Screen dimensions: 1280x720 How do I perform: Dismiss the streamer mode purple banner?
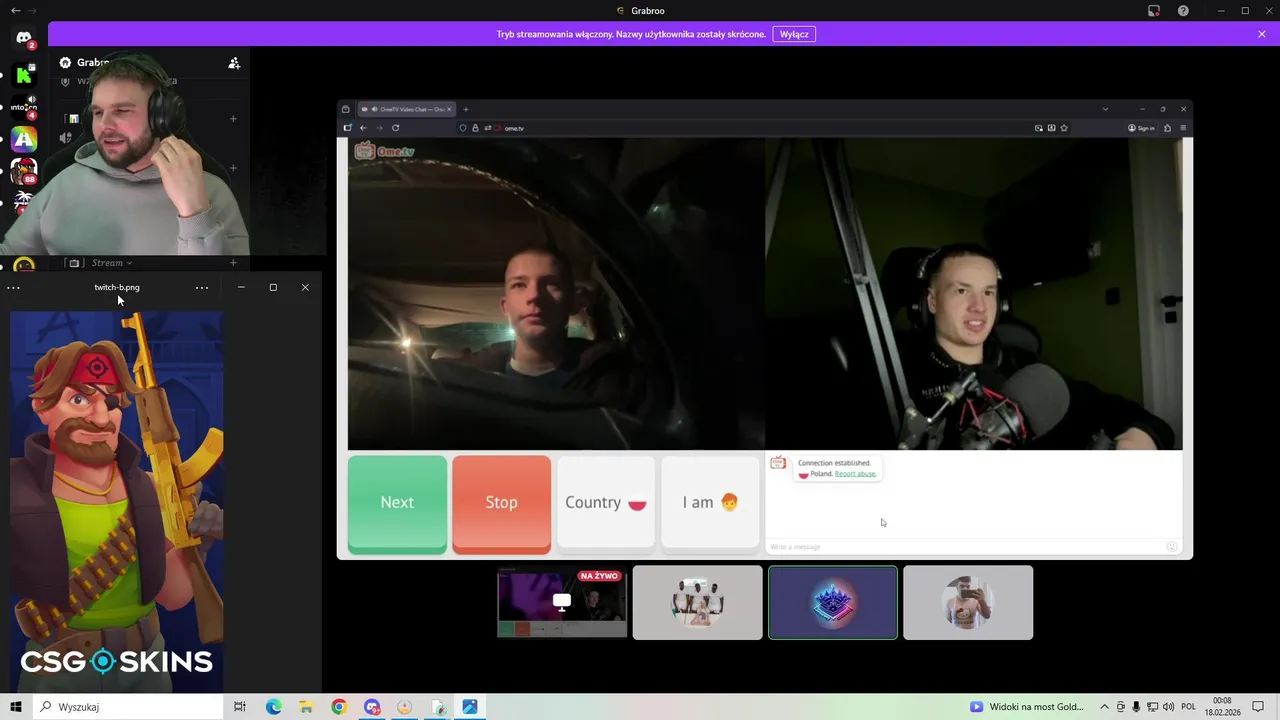click(x=1262, y=34)
